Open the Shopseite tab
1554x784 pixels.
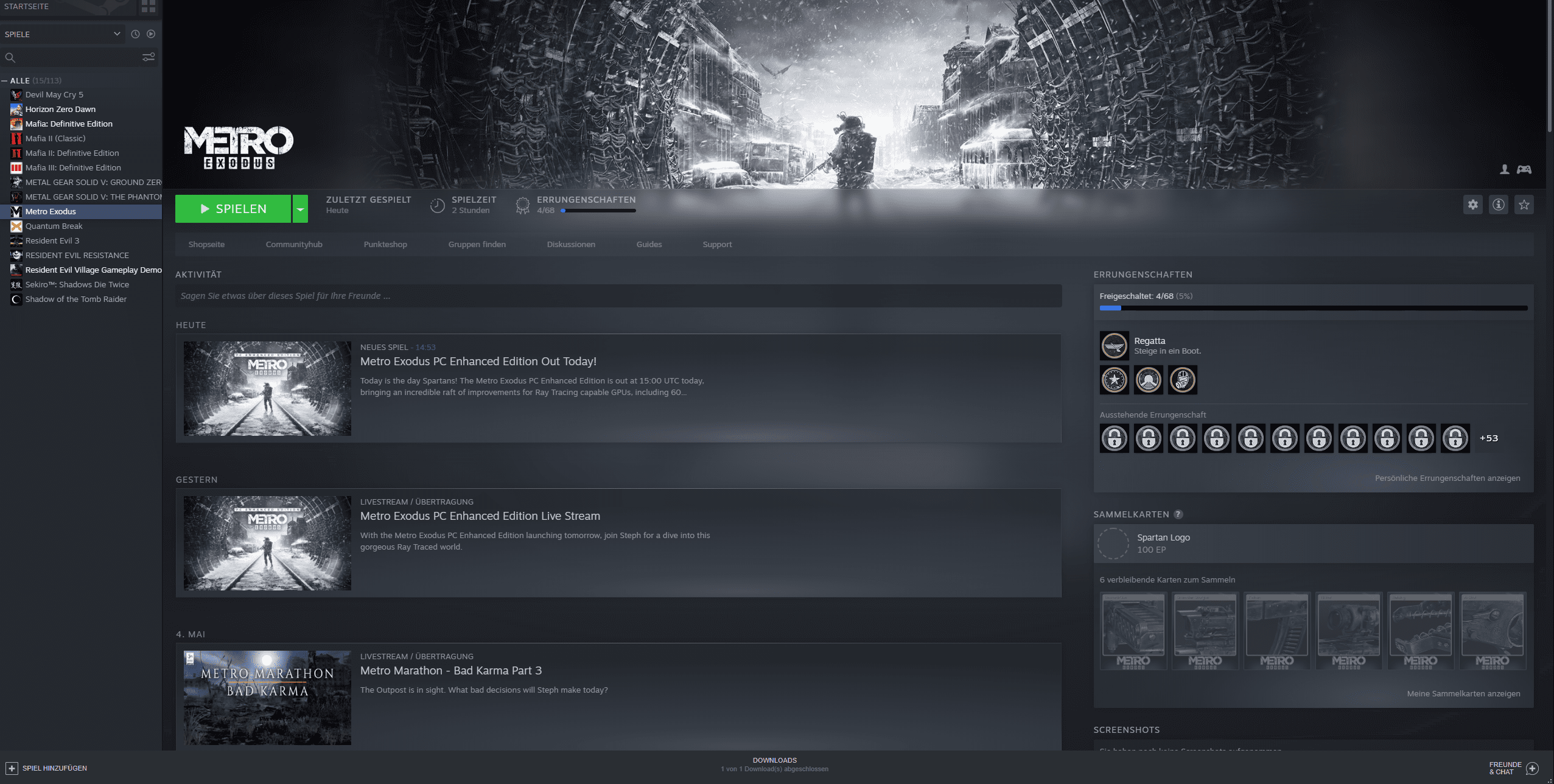[206, 244]
